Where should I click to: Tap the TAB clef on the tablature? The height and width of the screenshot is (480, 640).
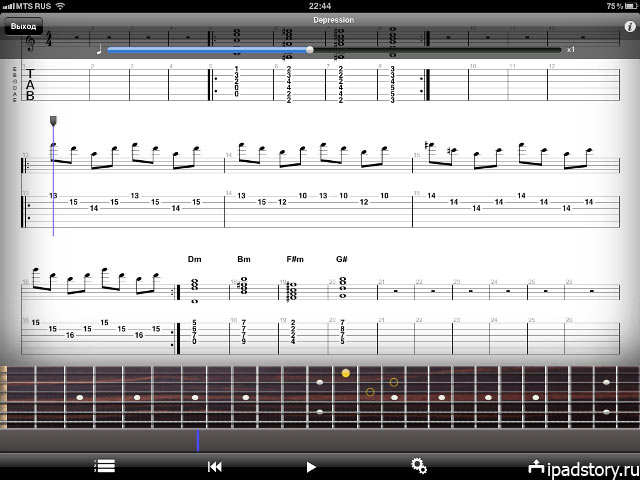[x=30, y=85]
